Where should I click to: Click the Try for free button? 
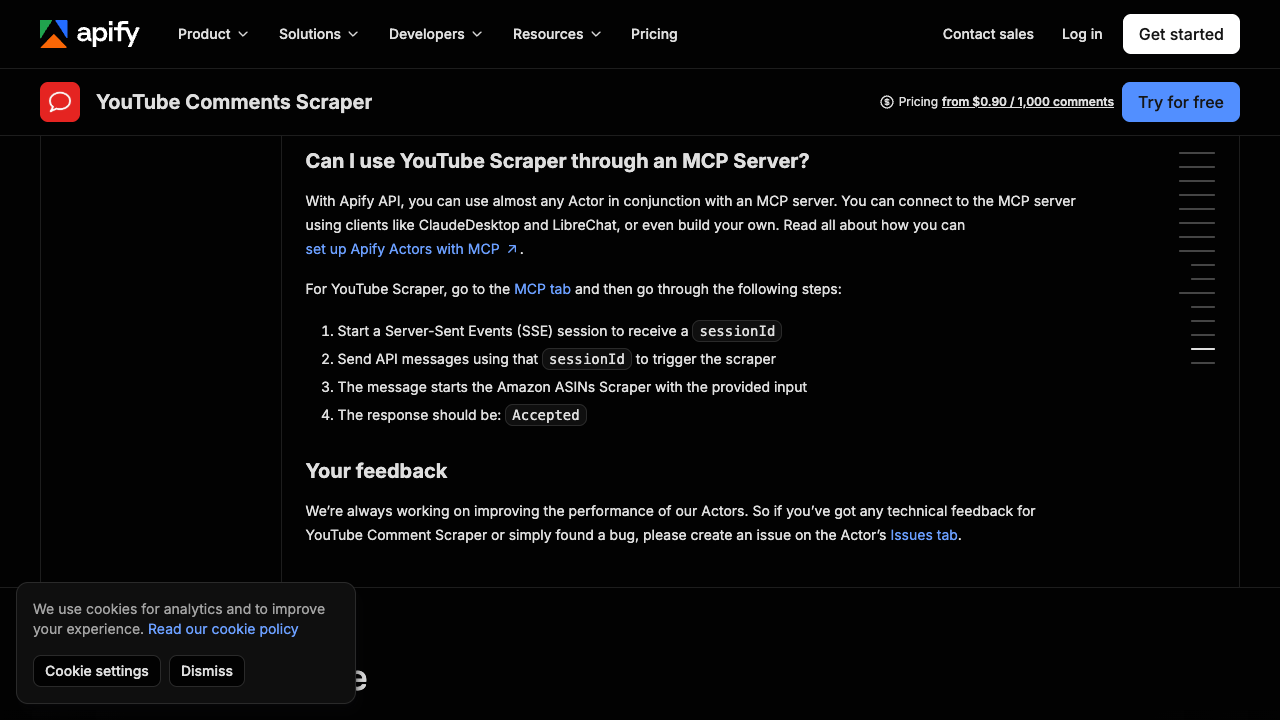(1181, 102)
